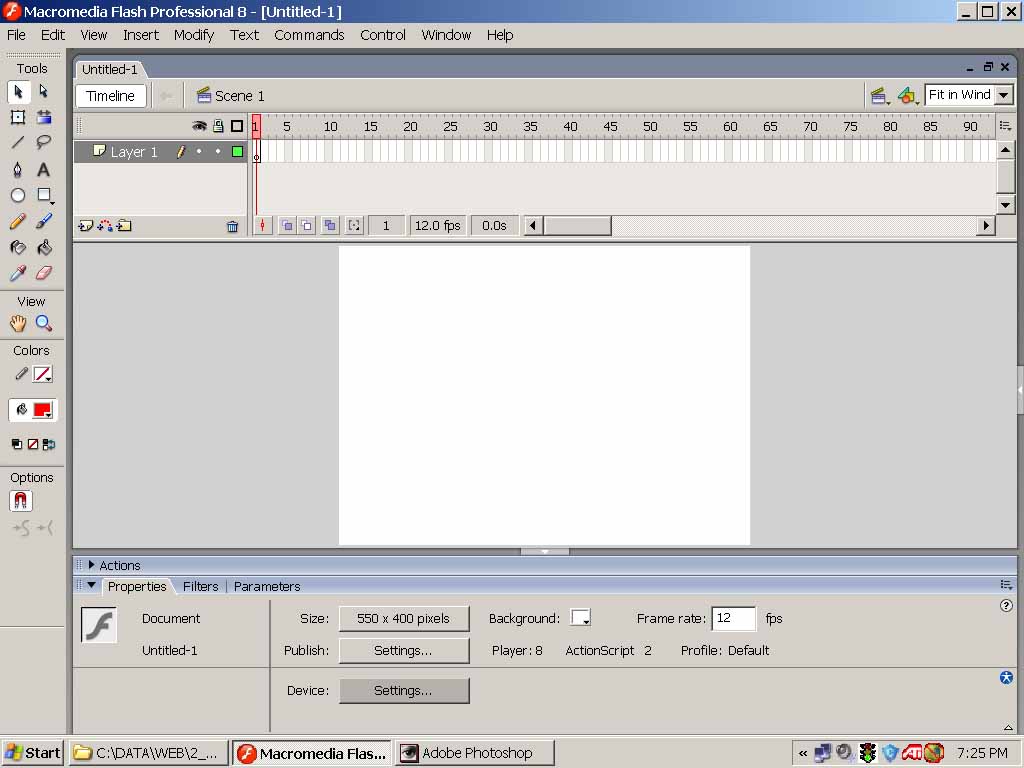This screenshot has width=1024, height=768.
Task: Toggle show/hide all layers eye icon
Action: tap(199, 126)
